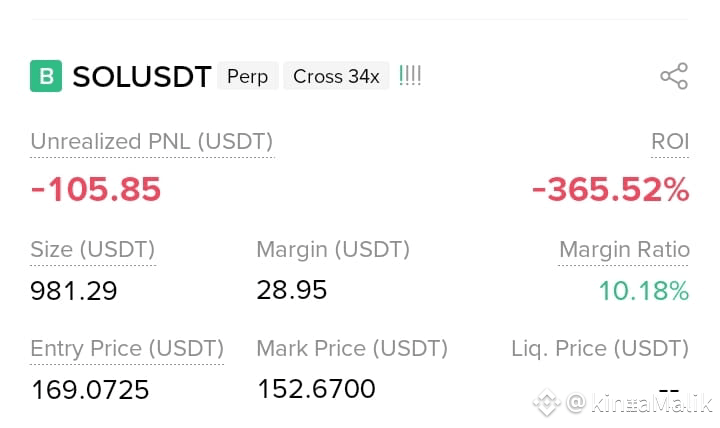The image size is (720, 428).
Task: Tap the Size (USDT) label
Action: (92, 249)
